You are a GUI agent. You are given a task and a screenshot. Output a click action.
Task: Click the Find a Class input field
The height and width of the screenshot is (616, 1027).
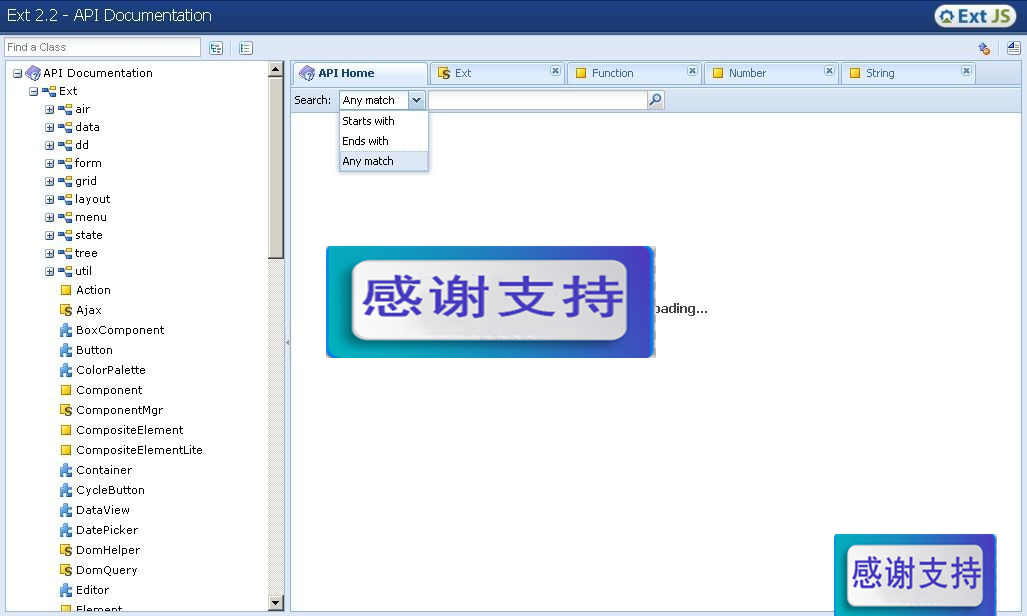tap(102, 47)
